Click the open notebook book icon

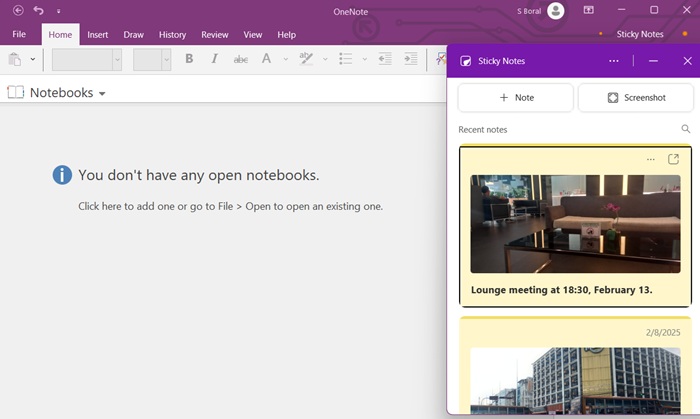16,92
